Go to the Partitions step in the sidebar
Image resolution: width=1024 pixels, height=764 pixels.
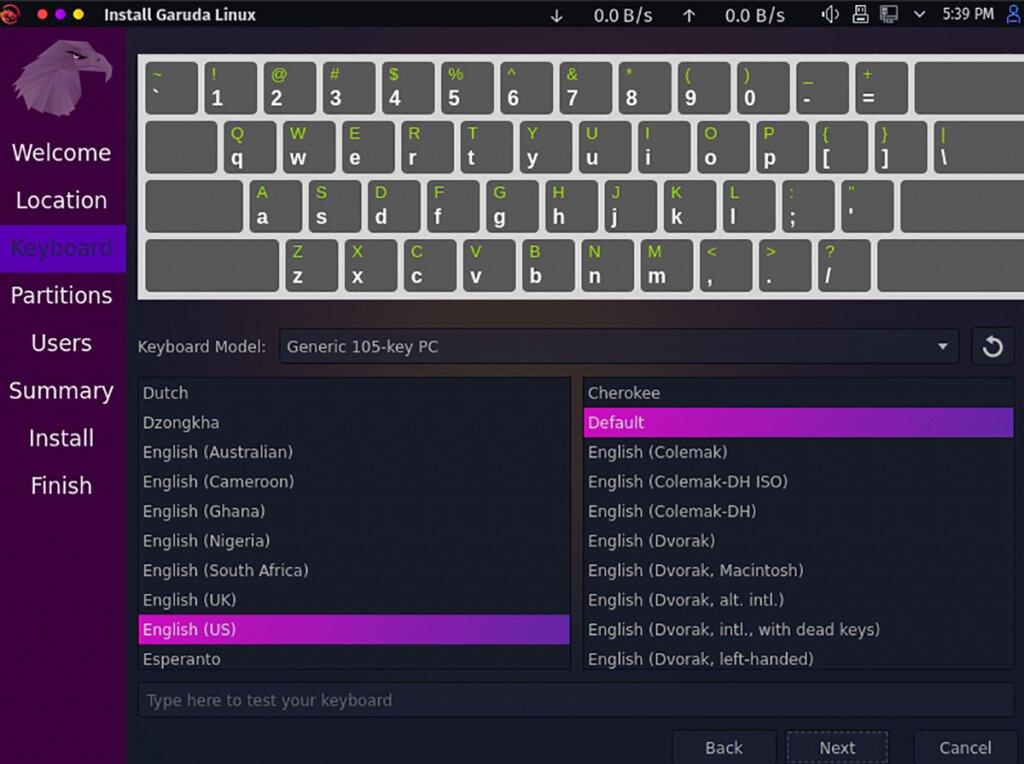pos(62,295)
